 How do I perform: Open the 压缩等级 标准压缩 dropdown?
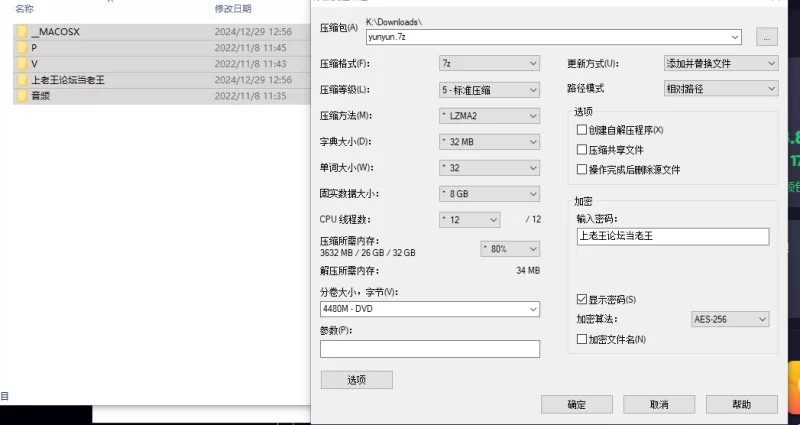[x=489, y=90]
